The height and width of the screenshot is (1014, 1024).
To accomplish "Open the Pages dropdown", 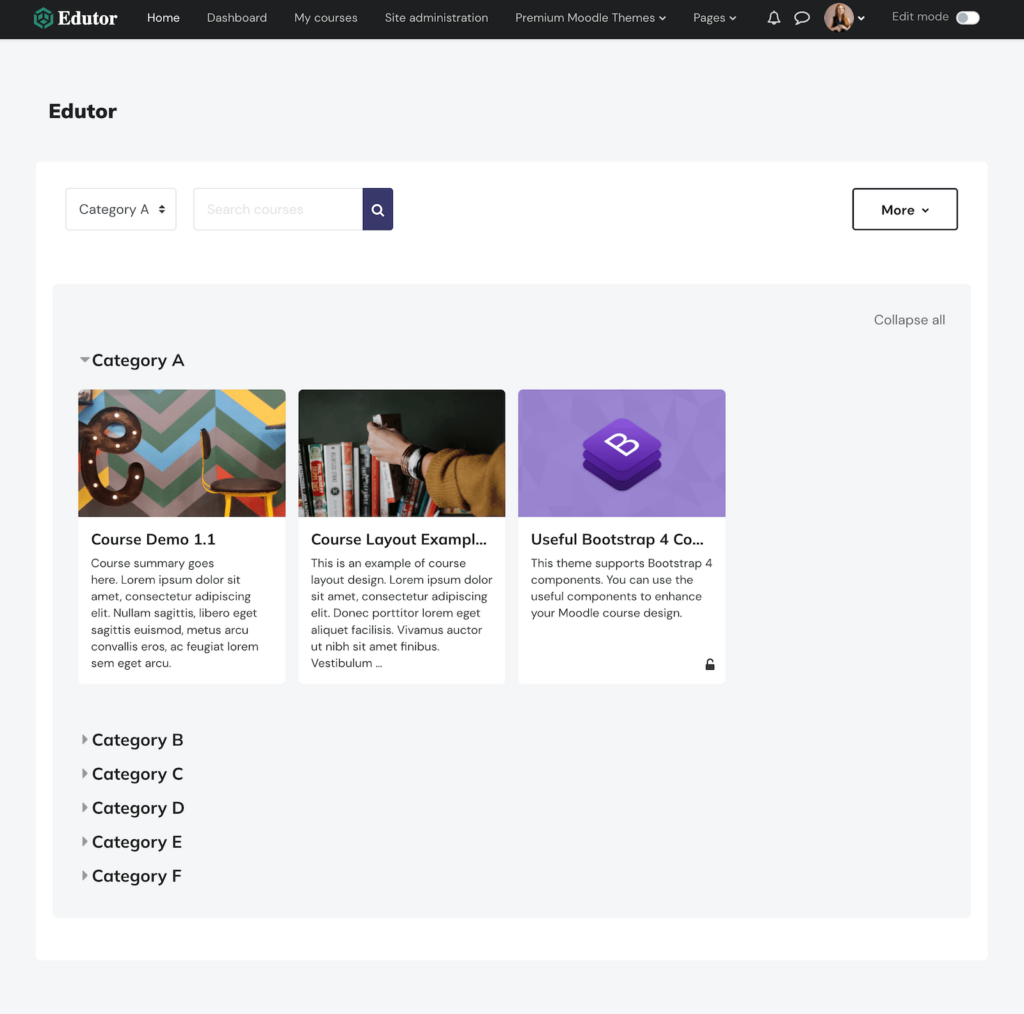I will pyautogui.click(x=714, y=18).
